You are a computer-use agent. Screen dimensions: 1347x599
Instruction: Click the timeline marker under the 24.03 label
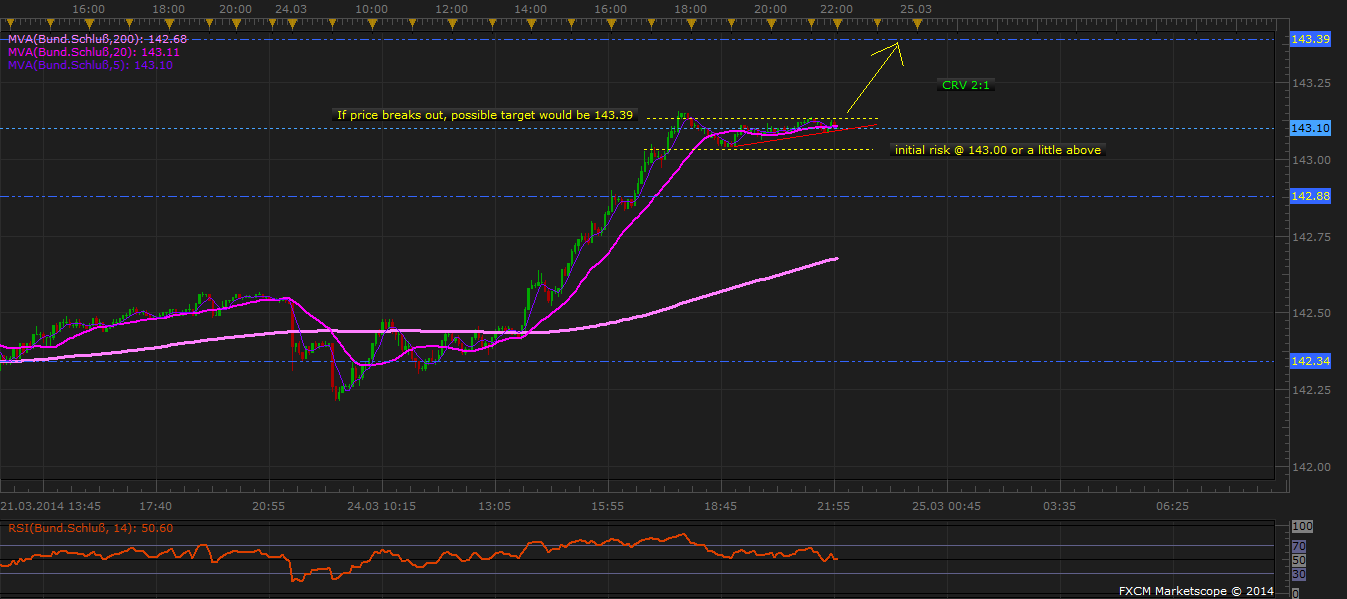[290, 21]
